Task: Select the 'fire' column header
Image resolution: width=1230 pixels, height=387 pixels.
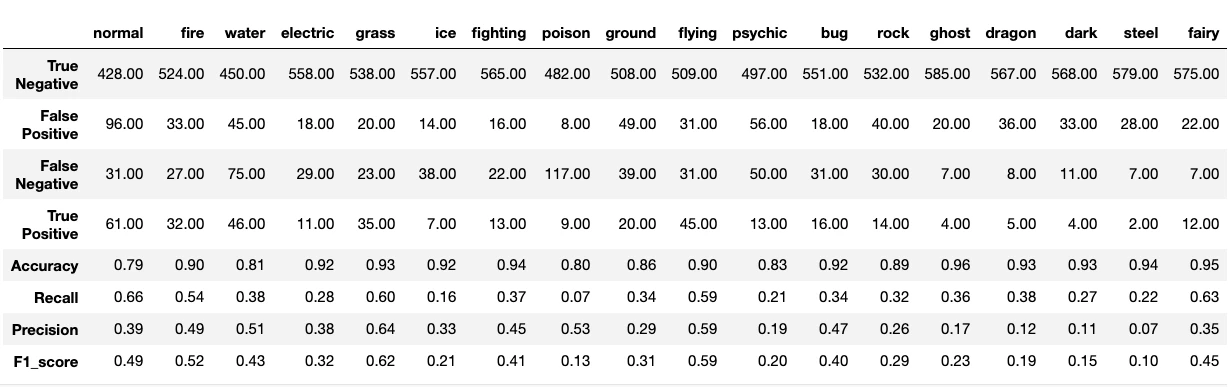Action: 193,33
